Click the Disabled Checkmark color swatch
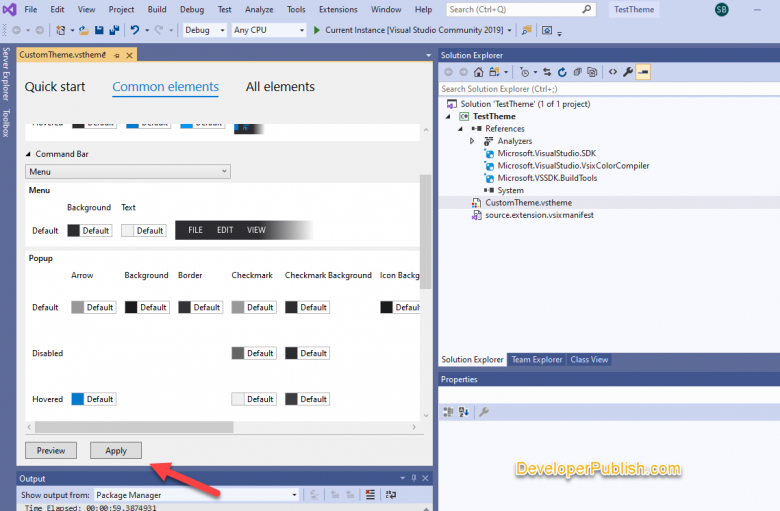780x511 pixels. click(238, 353)
